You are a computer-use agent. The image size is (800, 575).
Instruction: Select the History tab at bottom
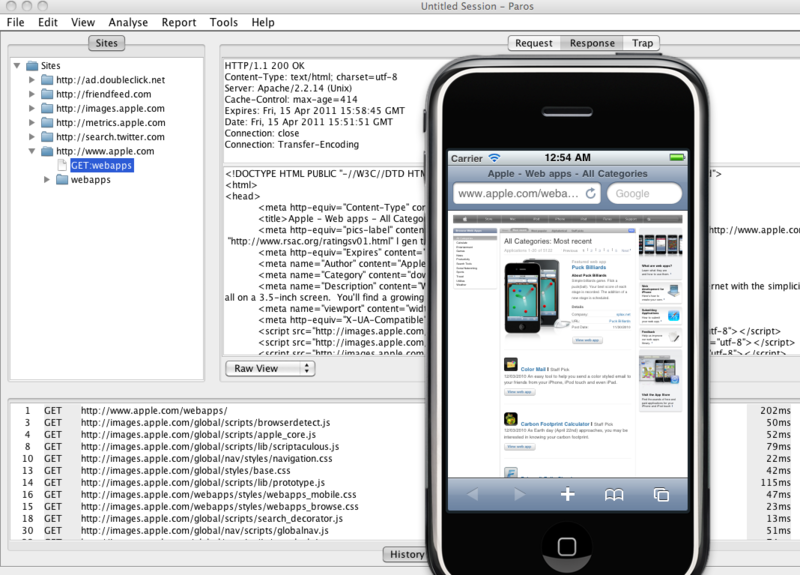coord(405,554)
